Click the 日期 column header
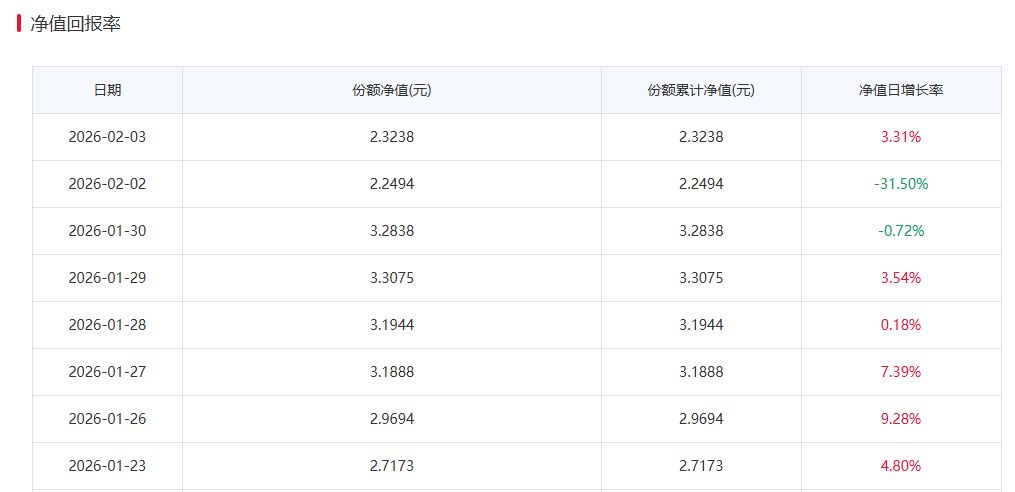Viewport: 1015px width, 492px height. coord(107,90)
